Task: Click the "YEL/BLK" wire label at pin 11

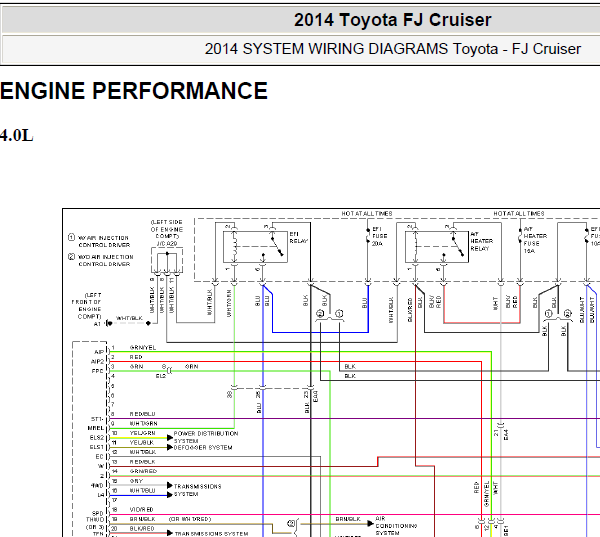Action: coord(142,442)
